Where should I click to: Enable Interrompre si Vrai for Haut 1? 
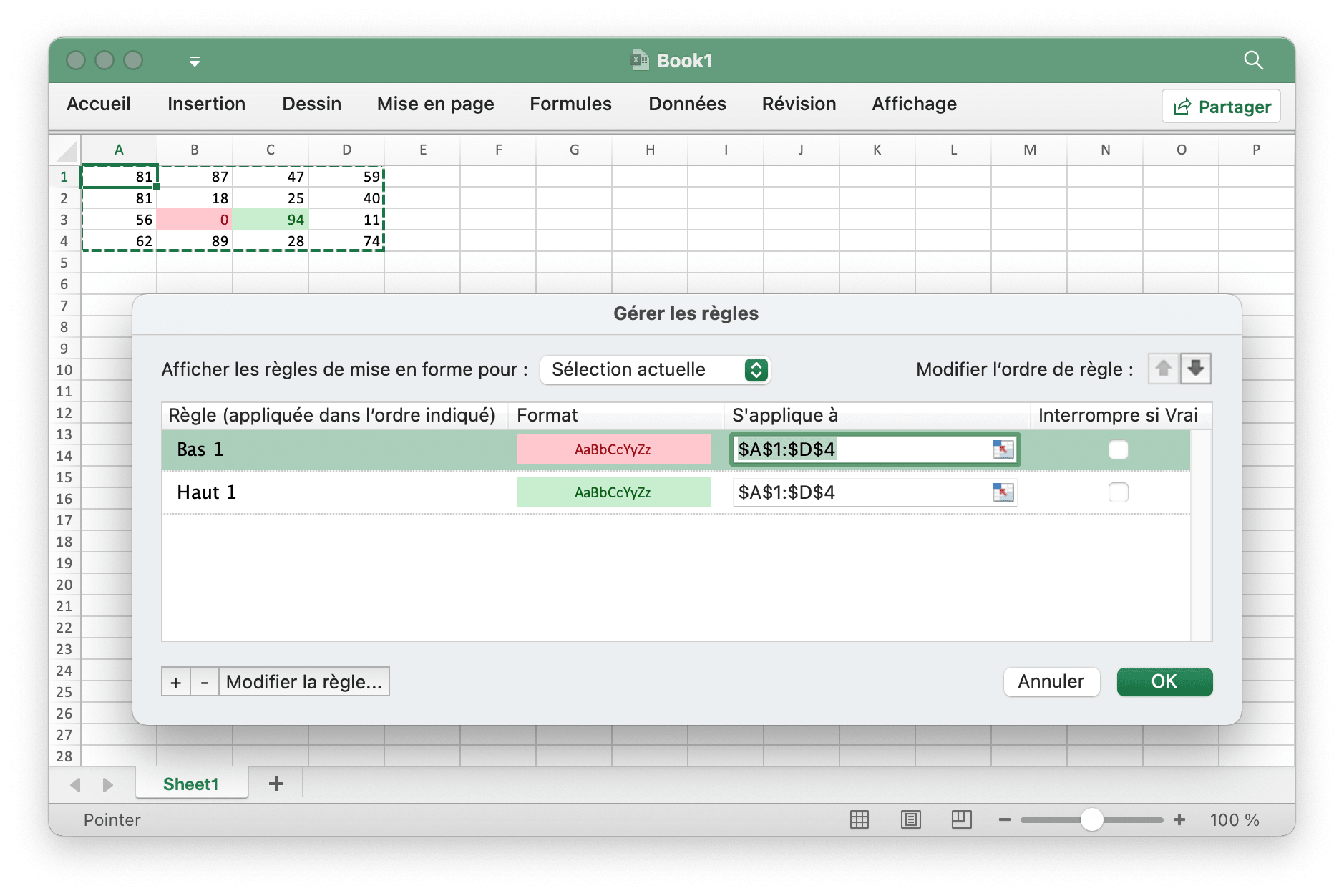coord(1118,492)
